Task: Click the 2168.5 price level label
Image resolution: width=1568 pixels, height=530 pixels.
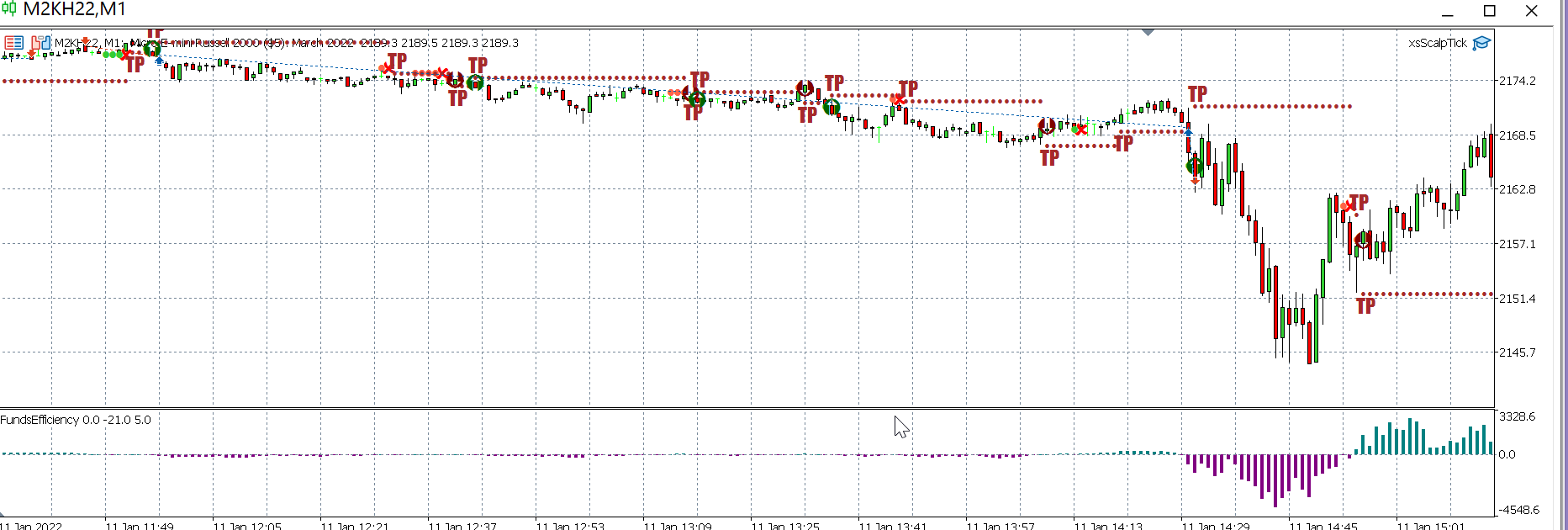Action: (1518, 135)
